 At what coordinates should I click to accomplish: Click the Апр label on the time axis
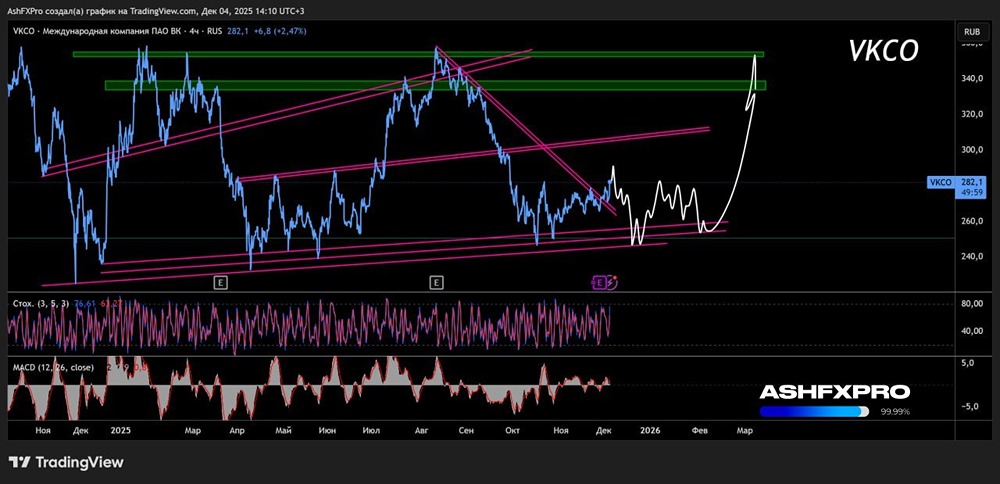[237, 431]
